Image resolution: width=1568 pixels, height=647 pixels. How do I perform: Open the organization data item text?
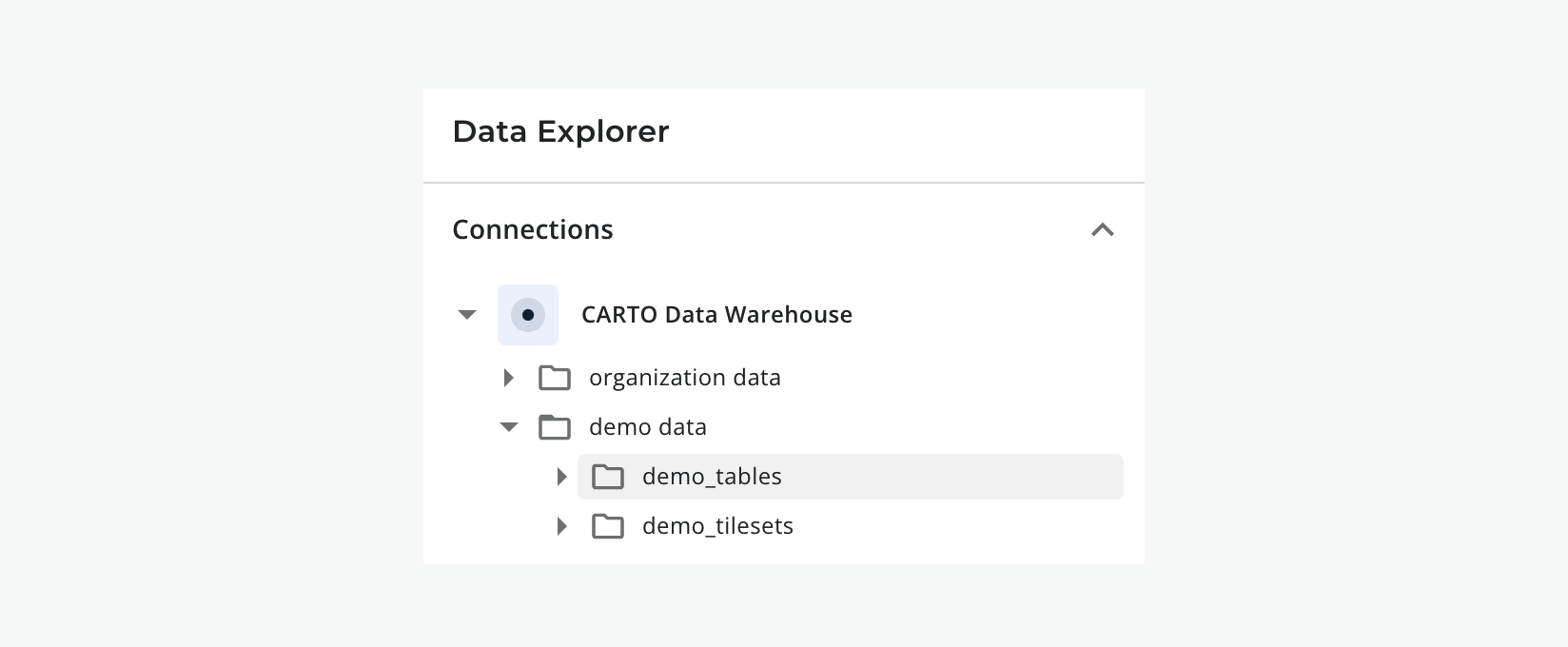684,378
